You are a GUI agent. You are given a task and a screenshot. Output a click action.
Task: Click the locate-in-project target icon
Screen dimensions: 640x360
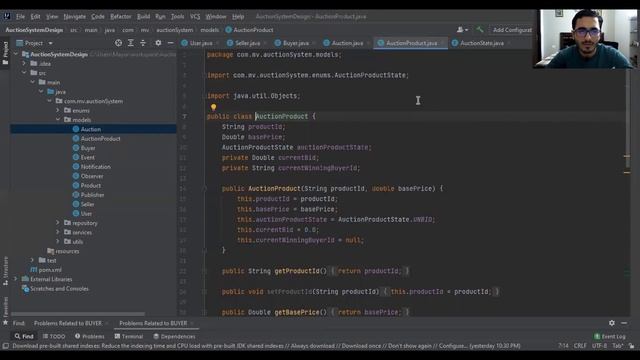[118, 43]
